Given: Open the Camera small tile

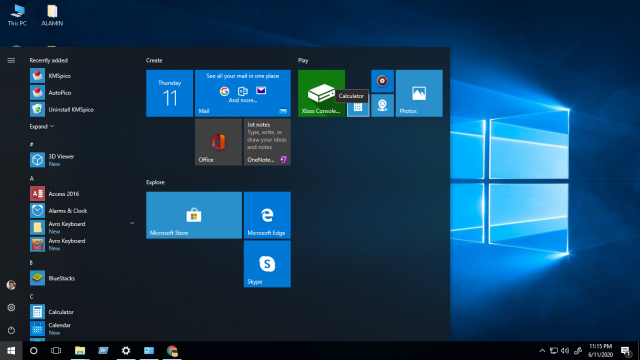Looking at the screenshot, I should coord(382,105).
